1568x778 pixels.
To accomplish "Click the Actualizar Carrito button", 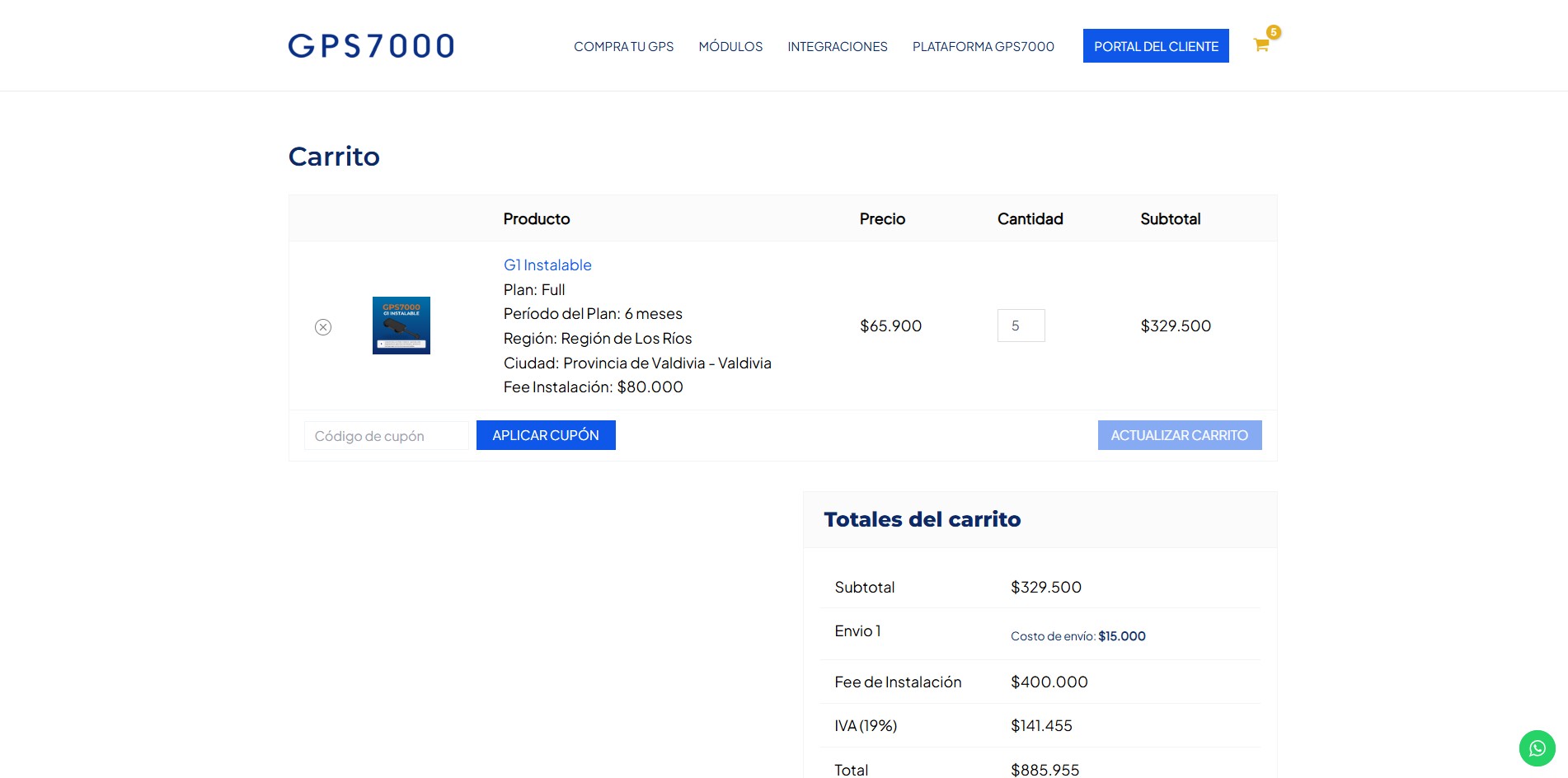I will [x=1179, y=435].
